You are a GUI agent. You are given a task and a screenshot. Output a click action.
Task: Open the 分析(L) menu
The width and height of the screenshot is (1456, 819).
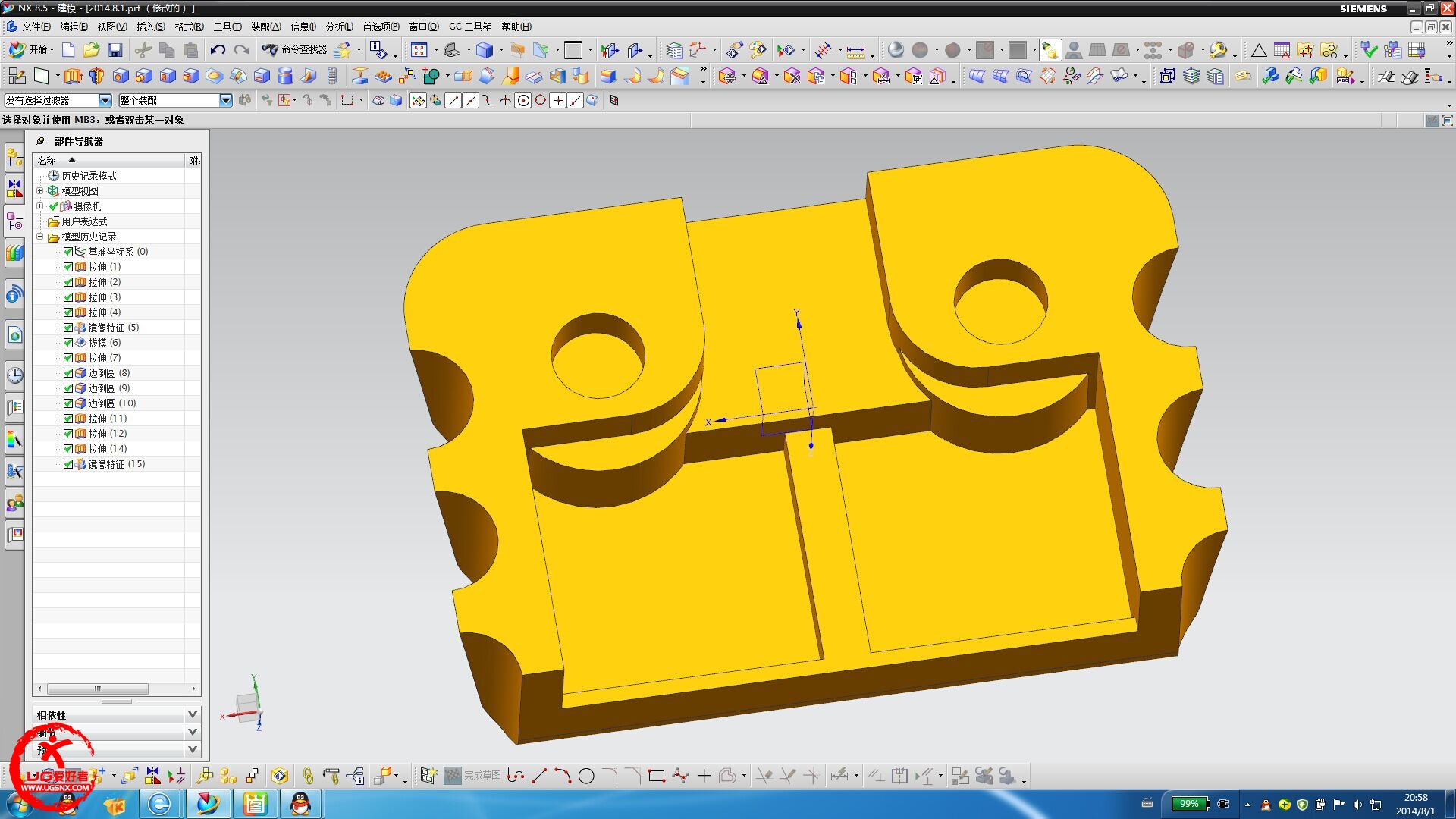(340, 27)
